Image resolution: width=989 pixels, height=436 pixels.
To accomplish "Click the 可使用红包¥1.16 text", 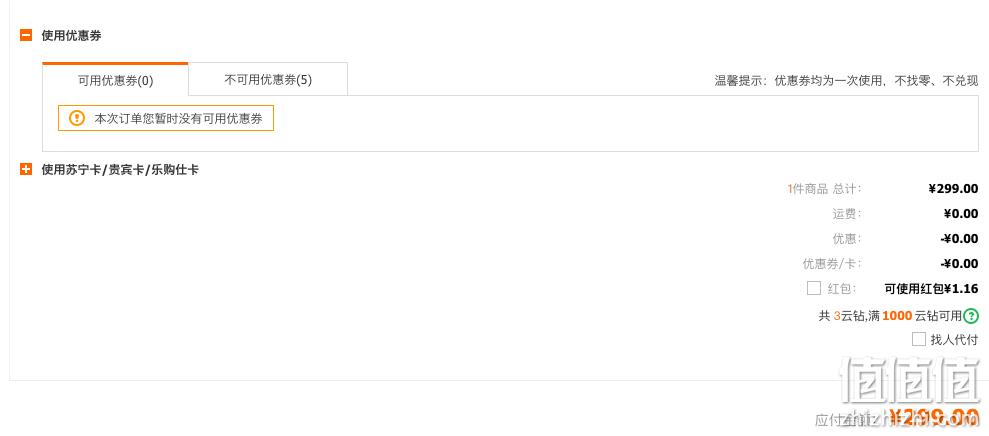I will pyautogui.click(x=932, y=289).
